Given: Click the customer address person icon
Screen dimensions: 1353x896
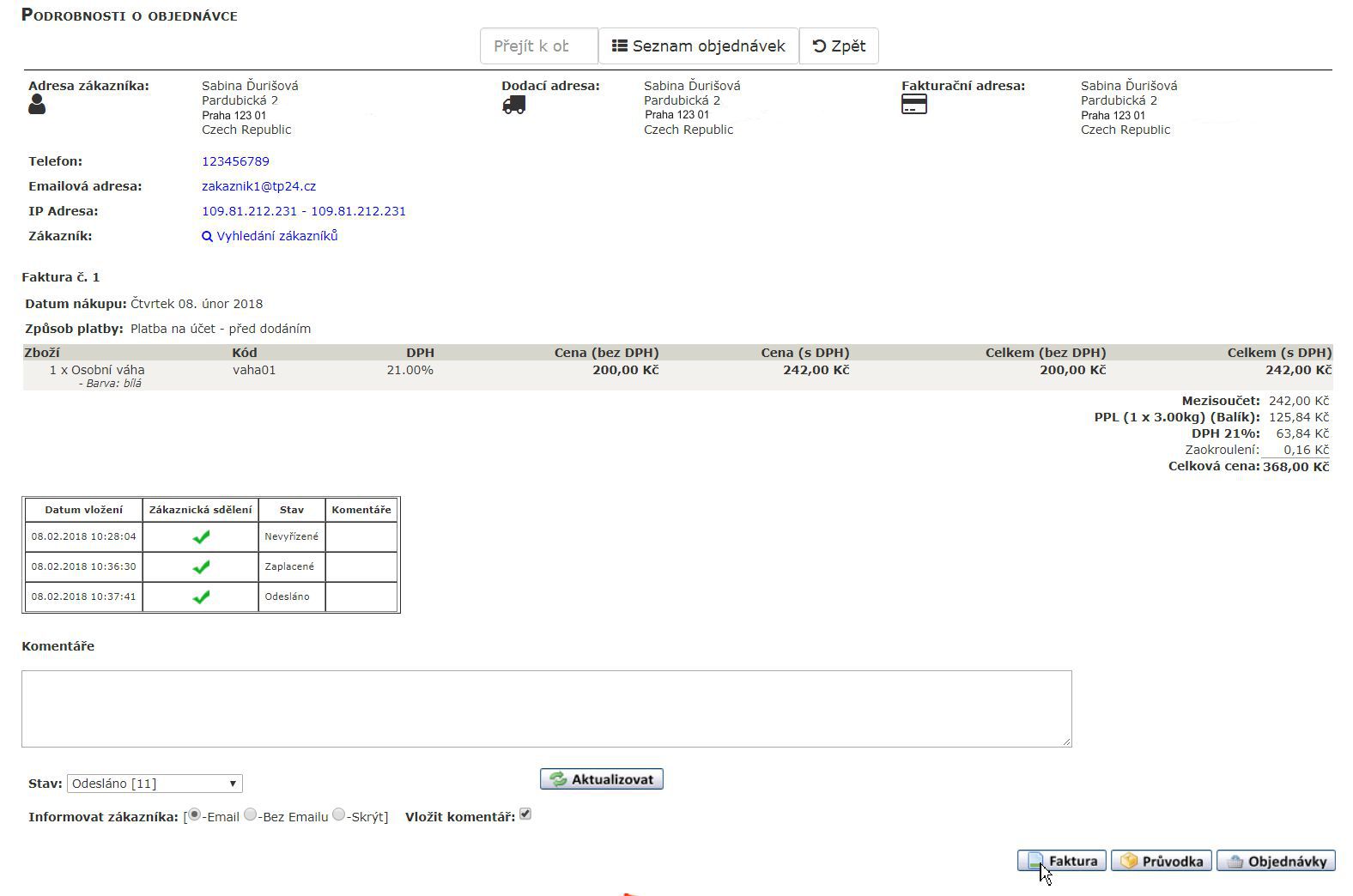Looking at the screenshot, I should [37, 105].
